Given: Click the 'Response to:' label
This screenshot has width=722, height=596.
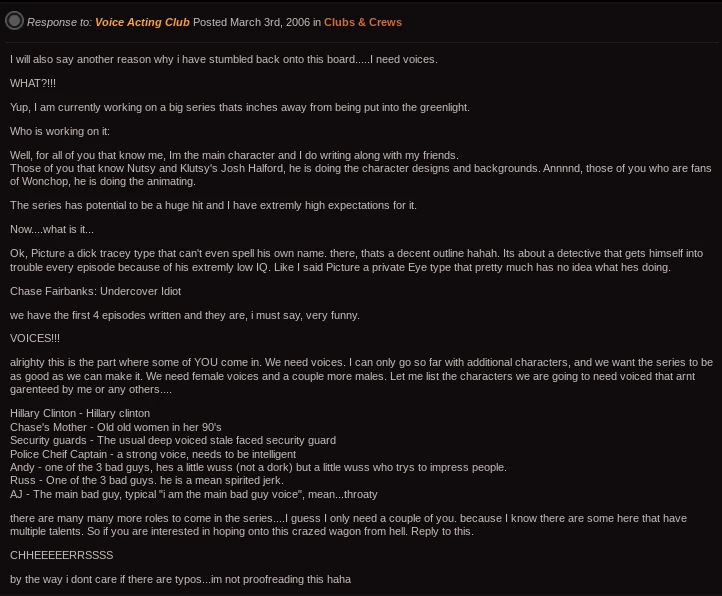Looking at the screenshot, I should coord(59,22).
